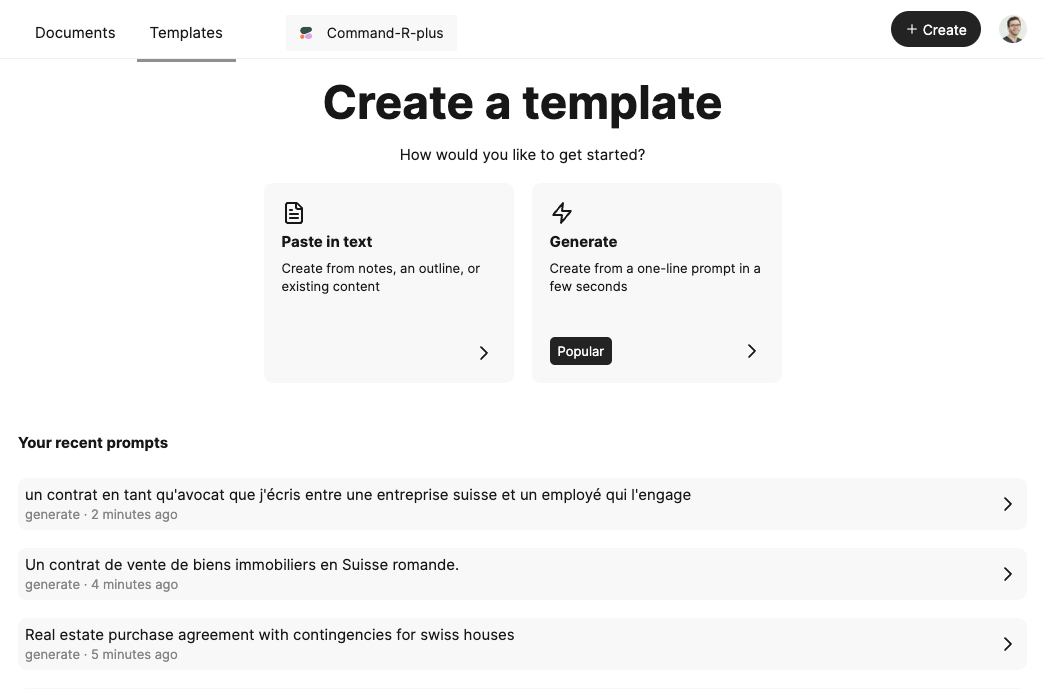Click the plus icon in Create button
Viewport: 1044px width, 689px height.
911,30
